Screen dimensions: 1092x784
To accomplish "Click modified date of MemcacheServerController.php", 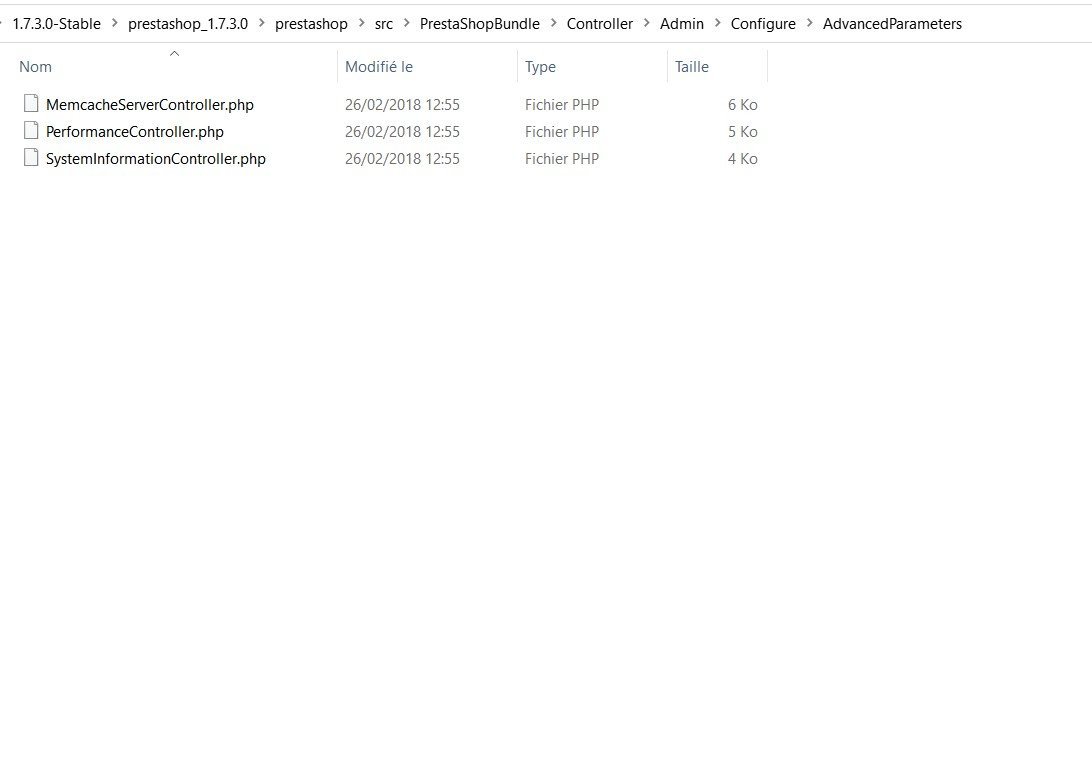I will click(403, 104).
